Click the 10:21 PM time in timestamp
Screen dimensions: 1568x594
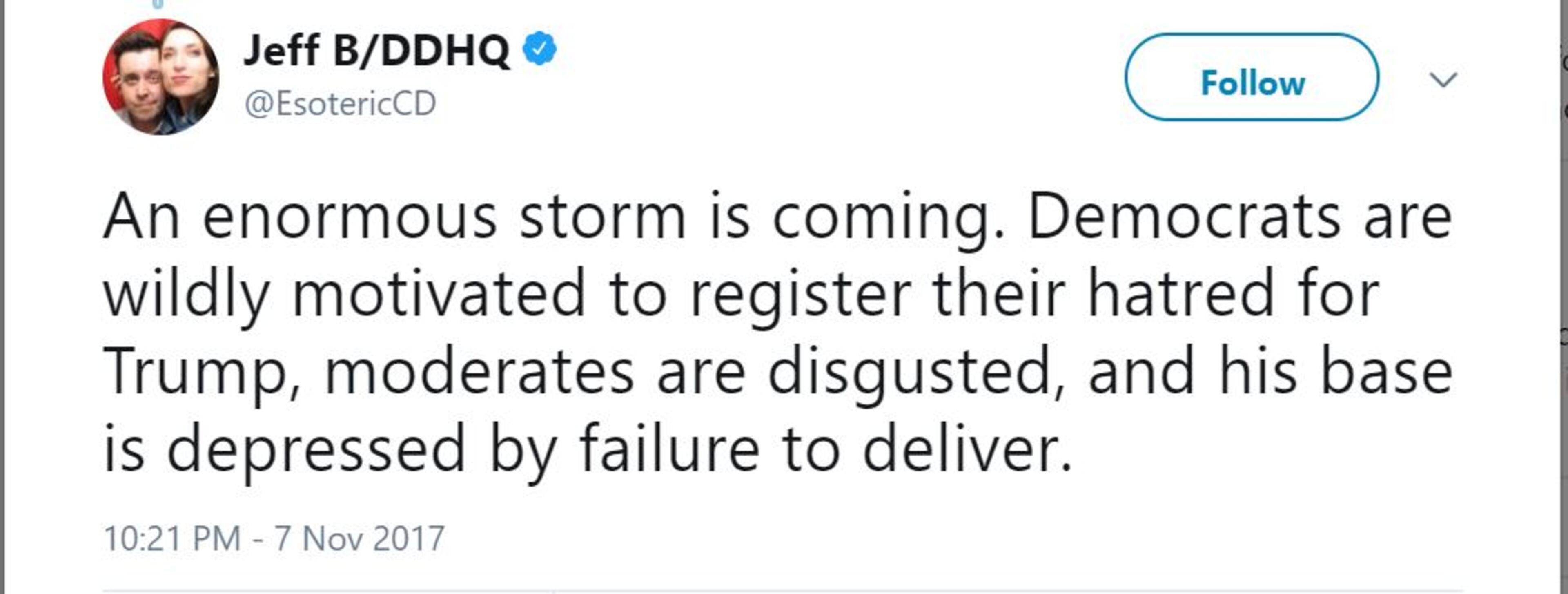[x=172, y=538]
